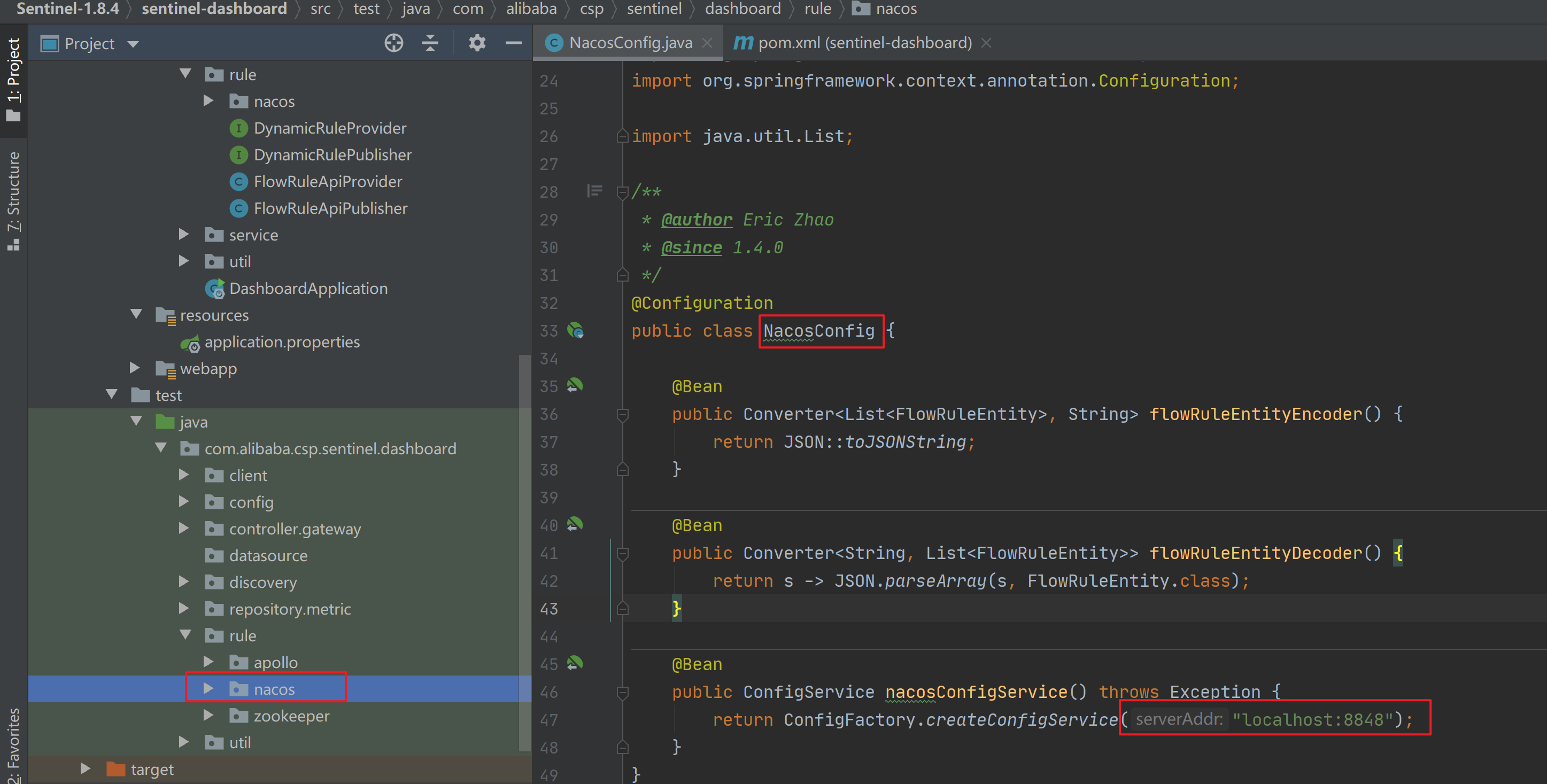
Task: Expand the nacos folder under main rule
Action: pyautogui.click(x=208, y=101)
